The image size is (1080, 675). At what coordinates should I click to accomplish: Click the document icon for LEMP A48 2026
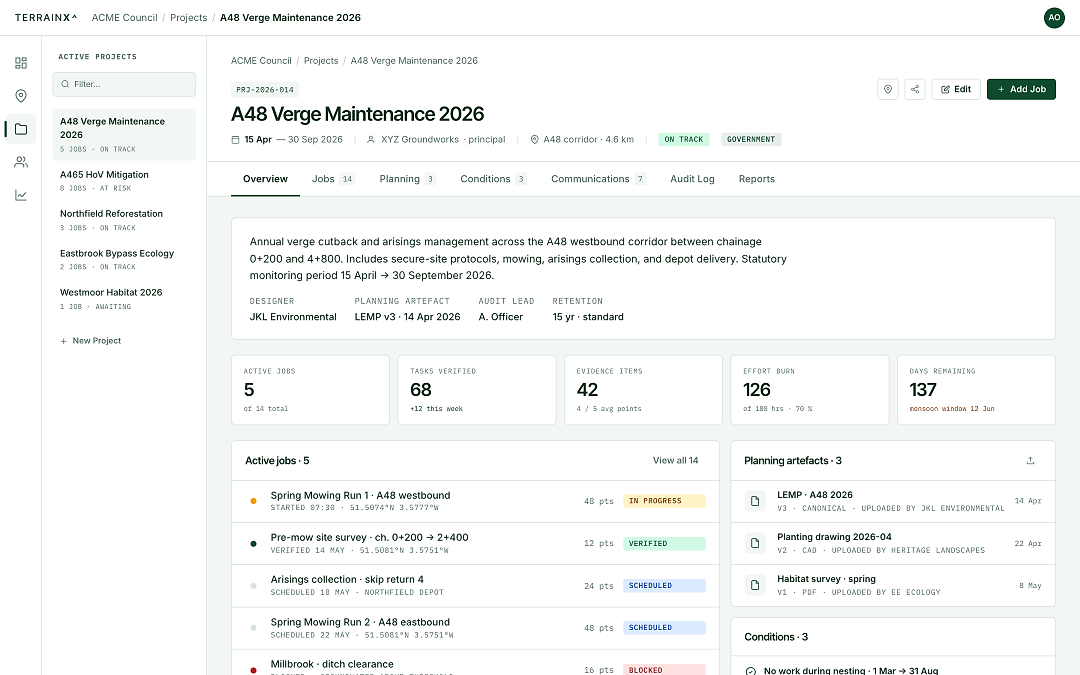click(755, 501)
